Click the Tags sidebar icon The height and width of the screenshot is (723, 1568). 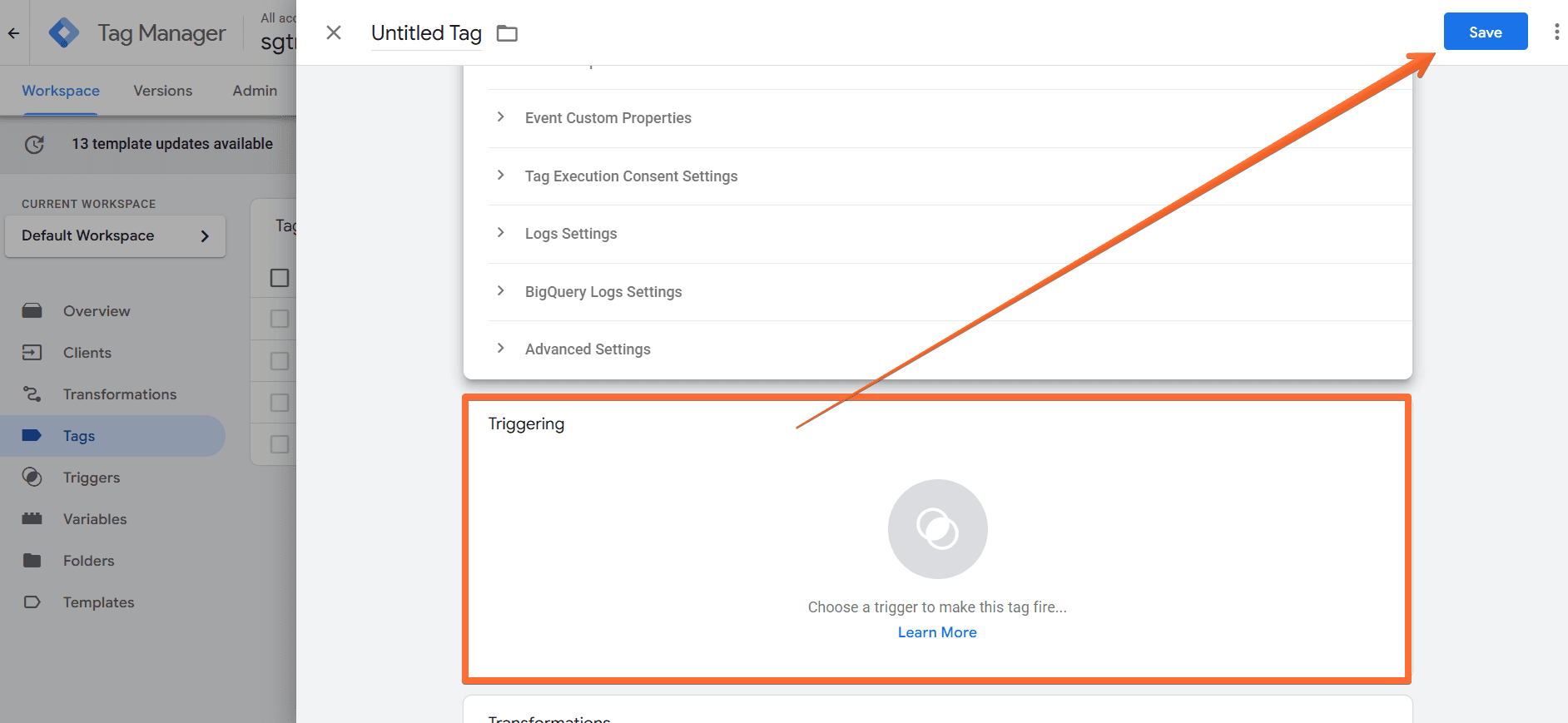(x=32, y=435)
